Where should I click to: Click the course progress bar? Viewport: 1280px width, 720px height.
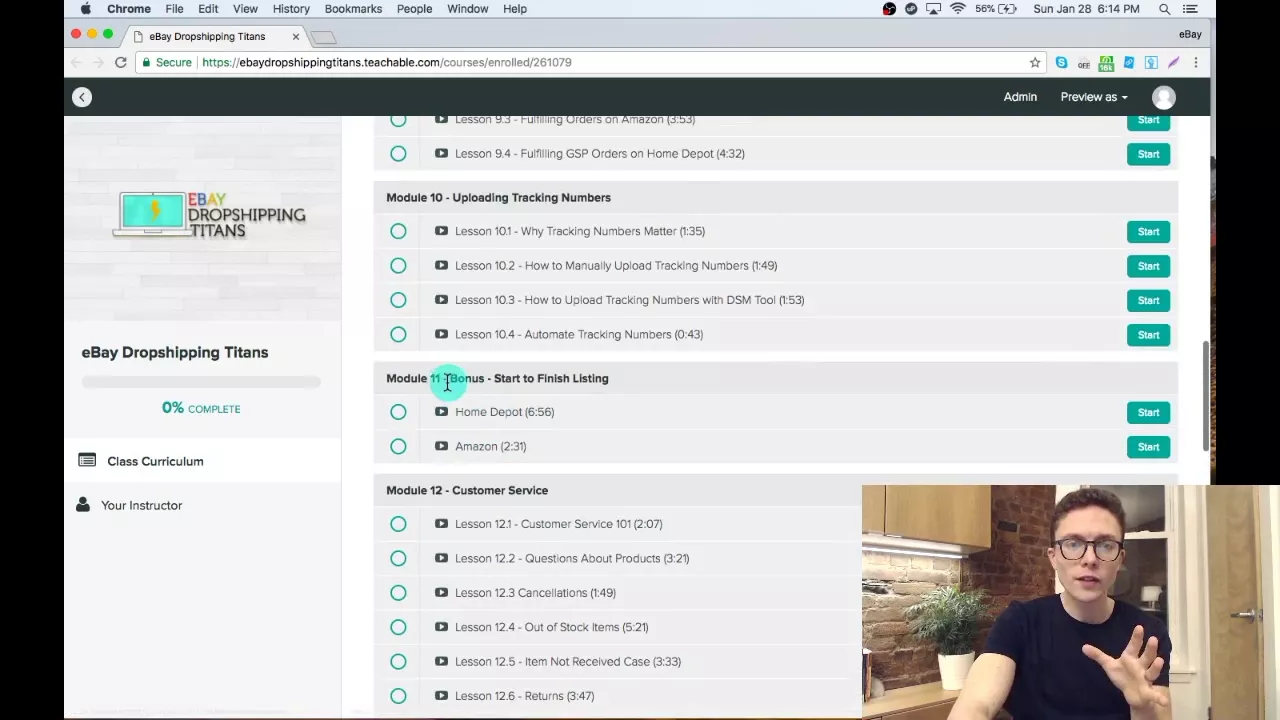point(201,381)
